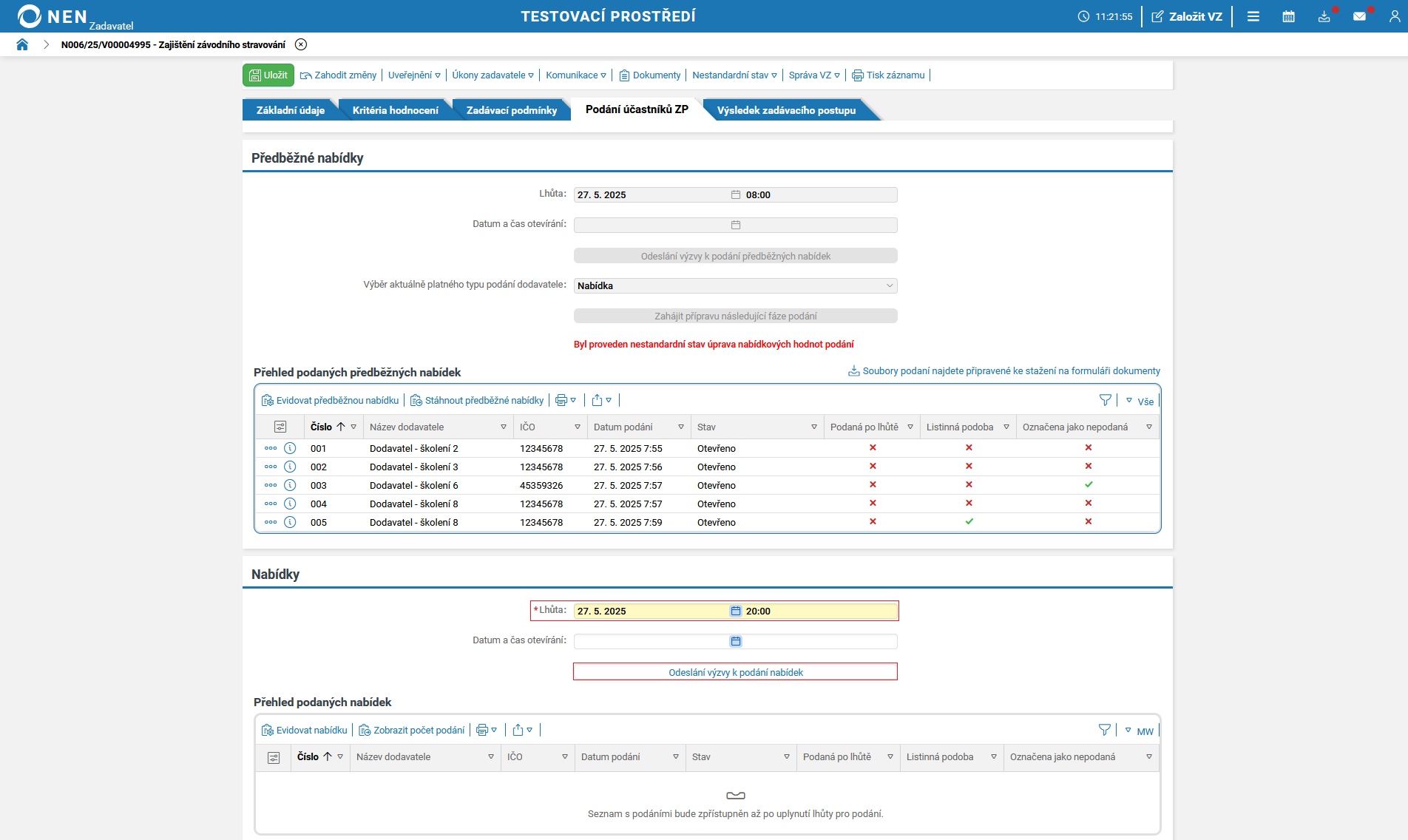Open print options in preliminary offers table
Image resolution: width=1408 pixels, height=840 pixels.
(566, 401)
